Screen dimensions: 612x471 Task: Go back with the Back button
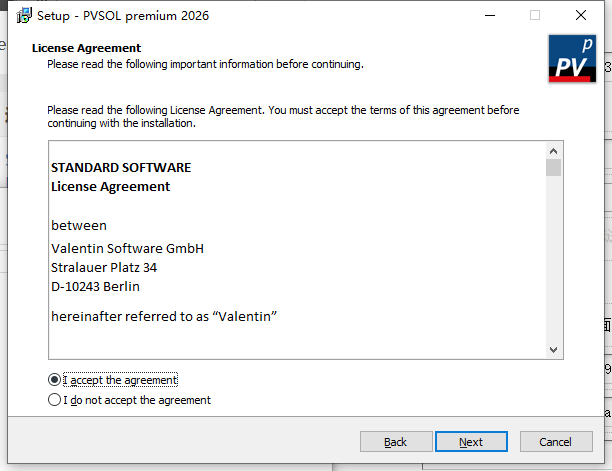pos(395,442)
